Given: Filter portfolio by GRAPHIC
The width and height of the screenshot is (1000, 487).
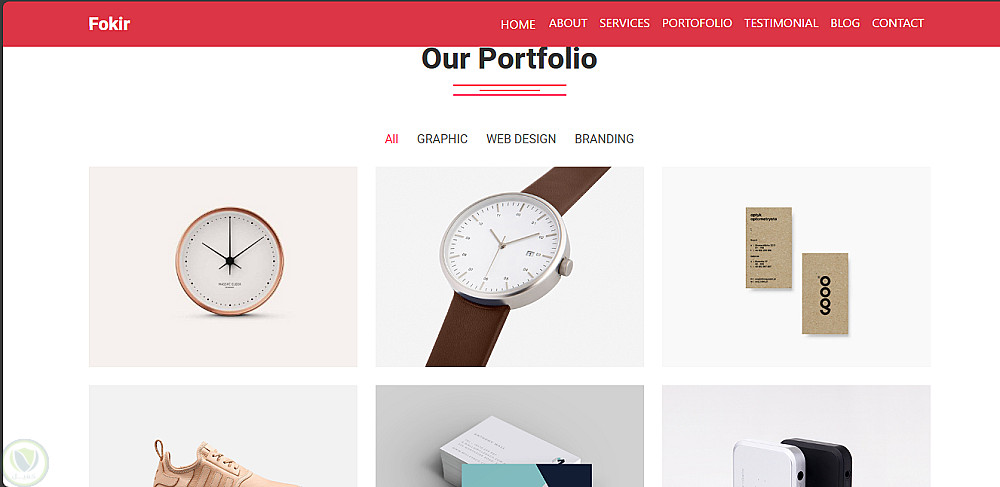Looking at the screenshot, I should (x=442, y=138).
